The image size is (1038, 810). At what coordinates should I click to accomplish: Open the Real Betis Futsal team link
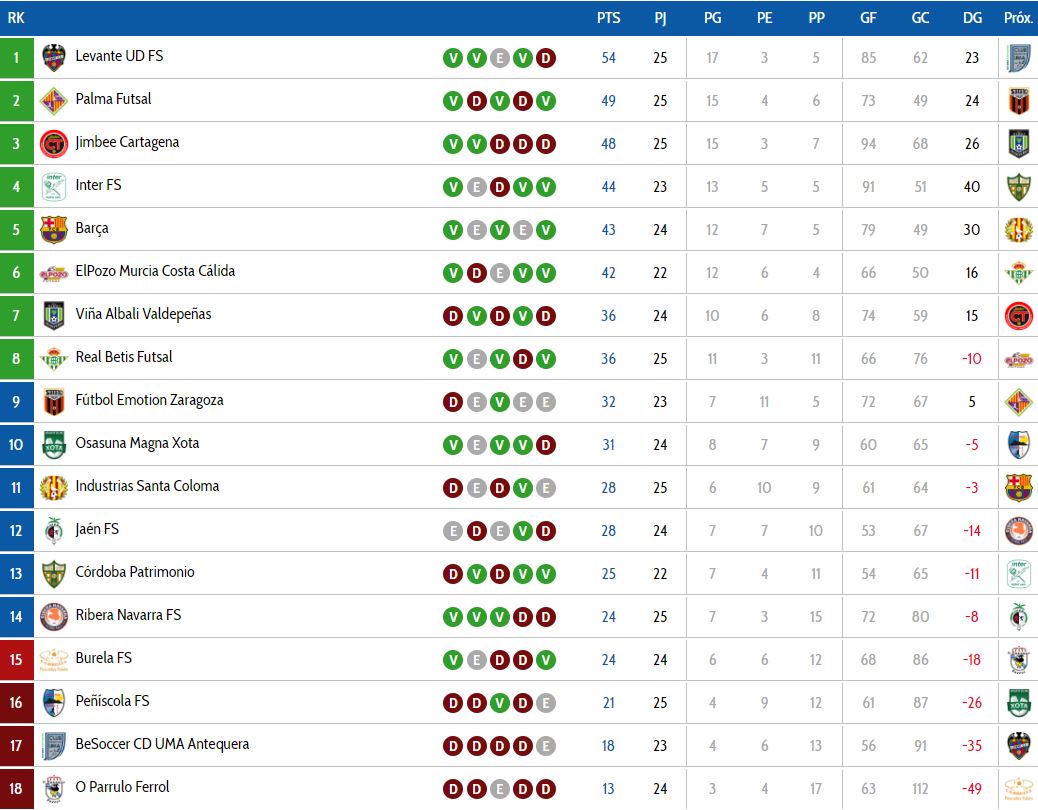pos(124,357)
